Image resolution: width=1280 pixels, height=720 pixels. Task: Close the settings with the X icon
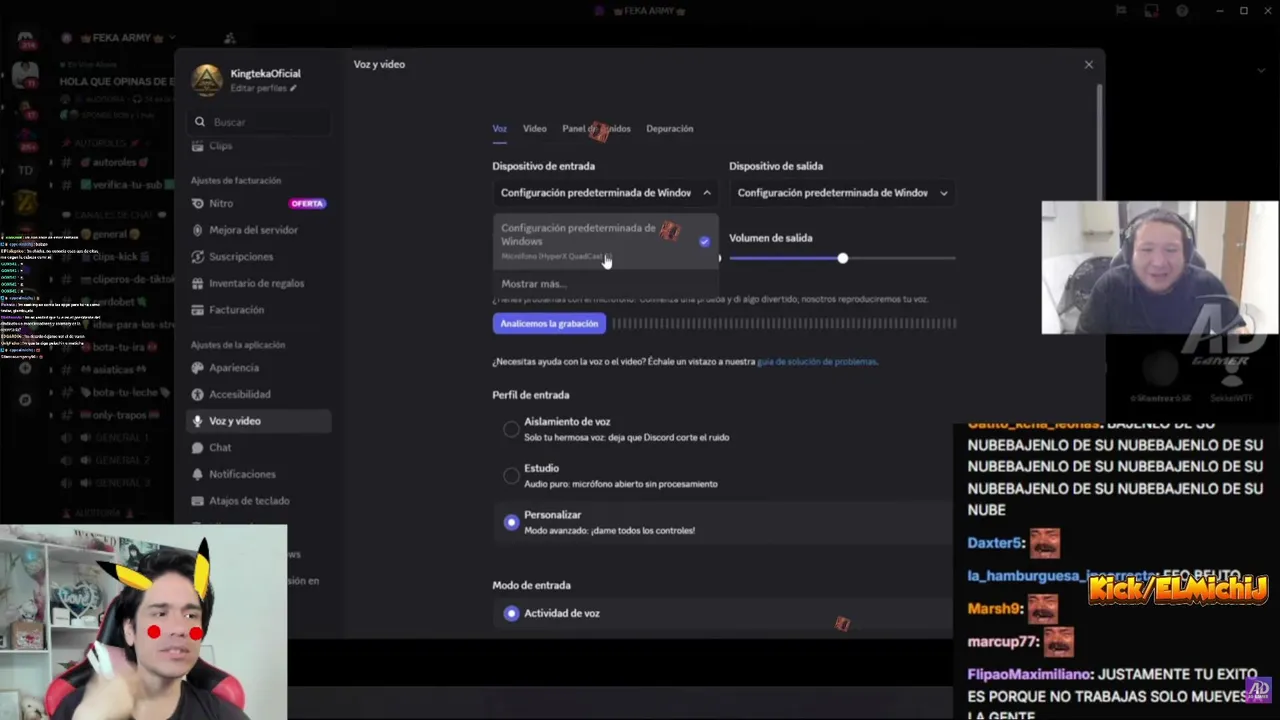1089,64
